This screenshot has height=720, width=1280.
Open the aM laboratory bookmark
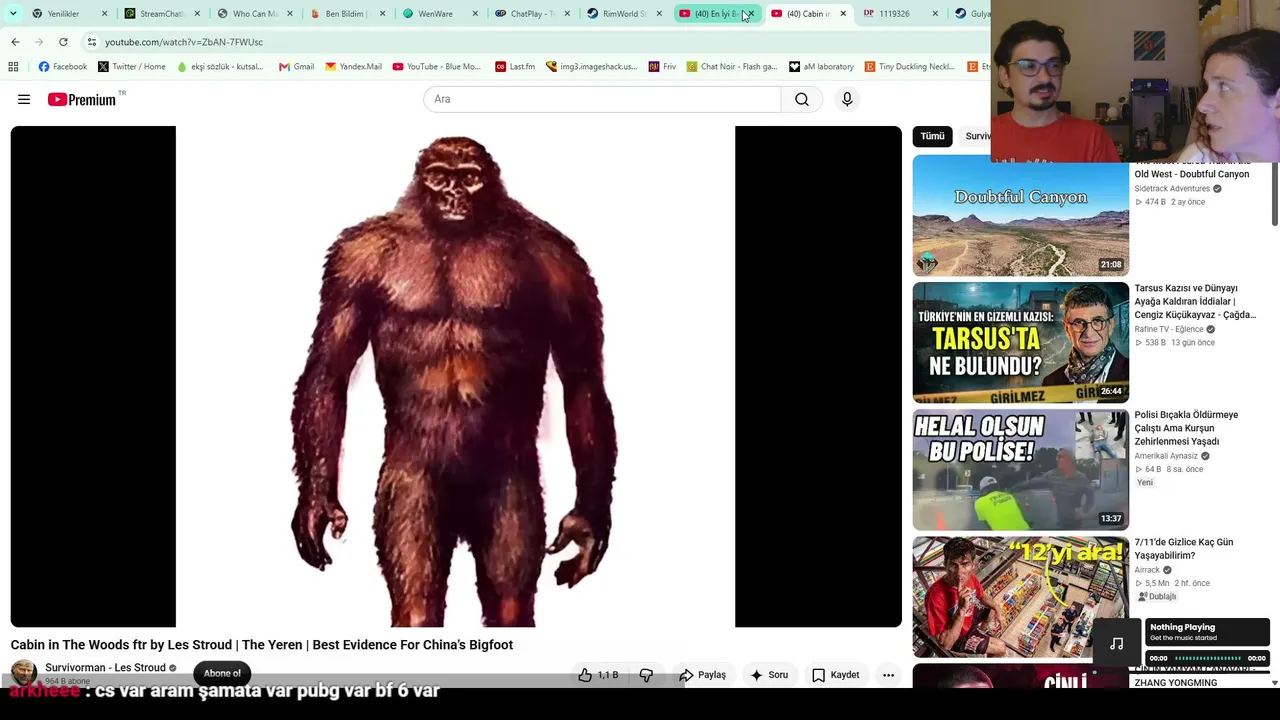(821, 67)
